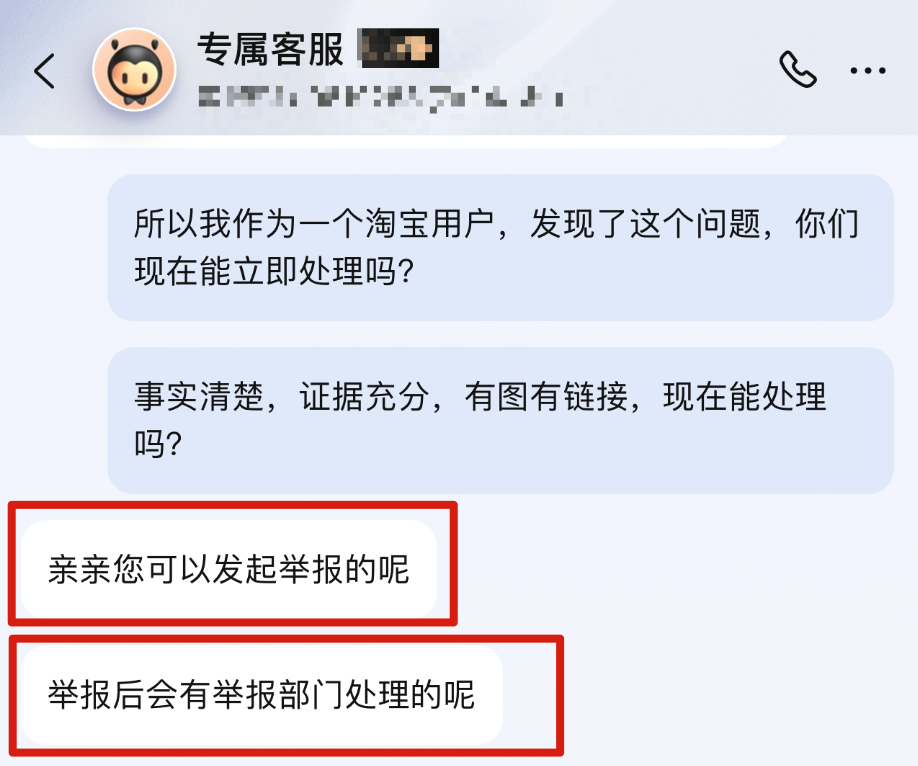The image size is (918, 766).
Task: Tap the blurred badge beside "专属客服"
Action: click(x=399, y=48)
